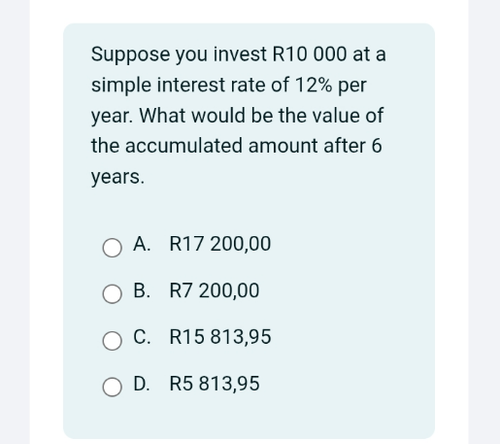Pick the option D radio button

tap(112, 387)
